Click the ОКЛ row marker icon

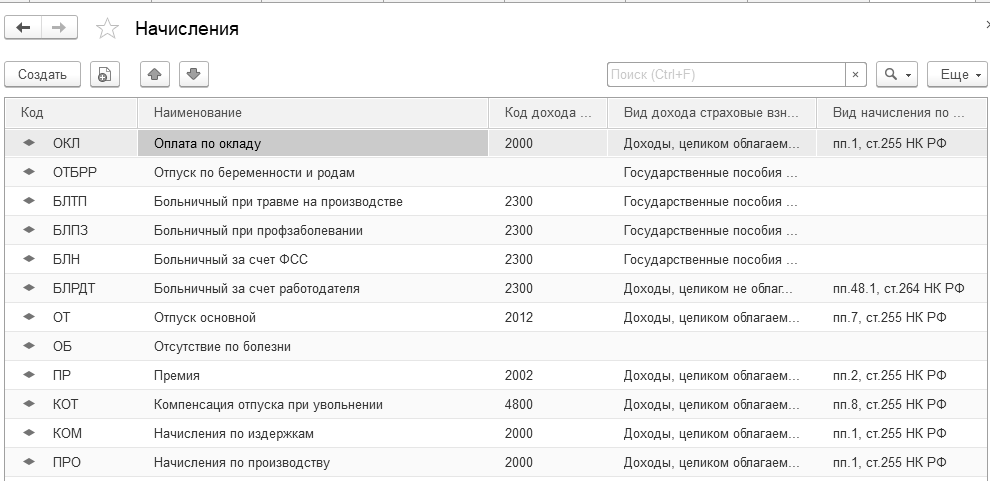pos(29,143)
